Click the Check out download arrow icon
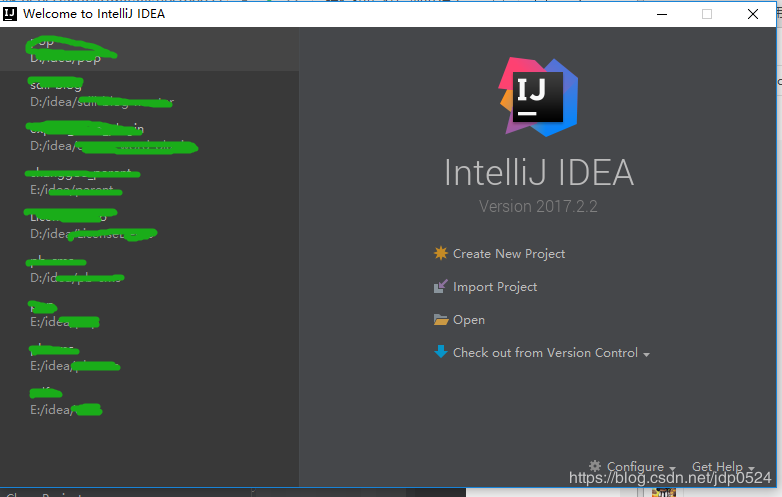 (441, 352)
